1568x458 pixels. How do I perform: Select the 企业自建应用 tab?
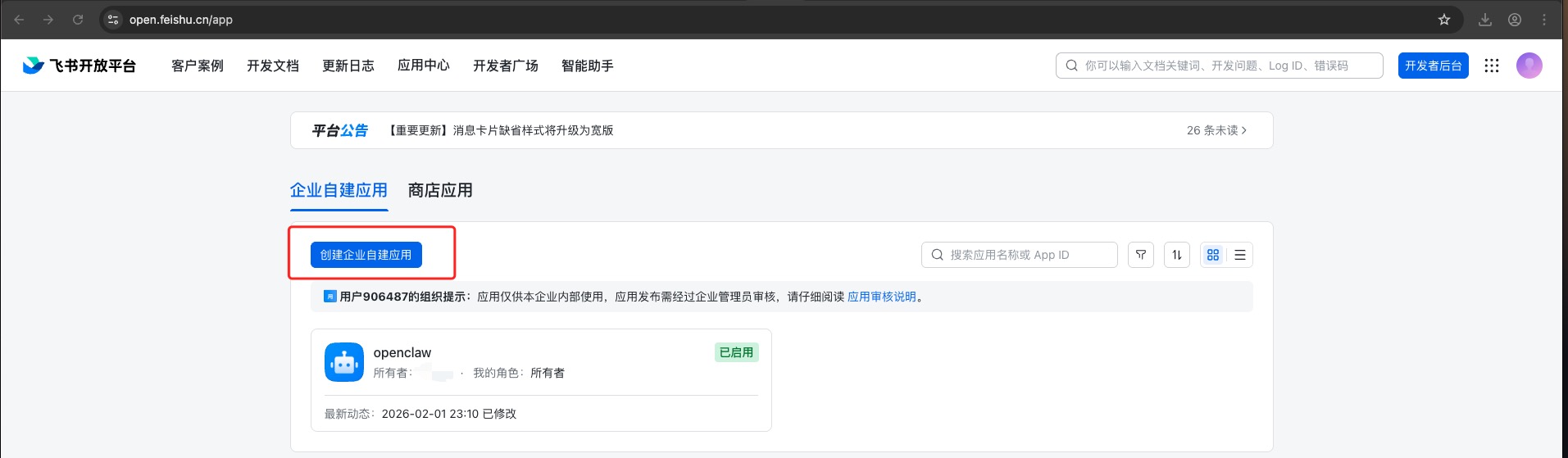pyautogui.click(x=339, y=190)
